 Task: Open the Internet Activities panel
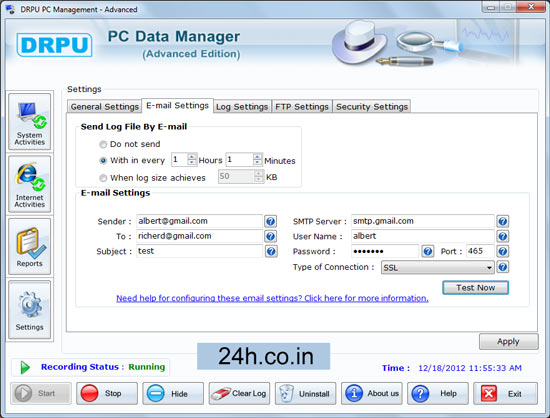[x=29, y=184]
